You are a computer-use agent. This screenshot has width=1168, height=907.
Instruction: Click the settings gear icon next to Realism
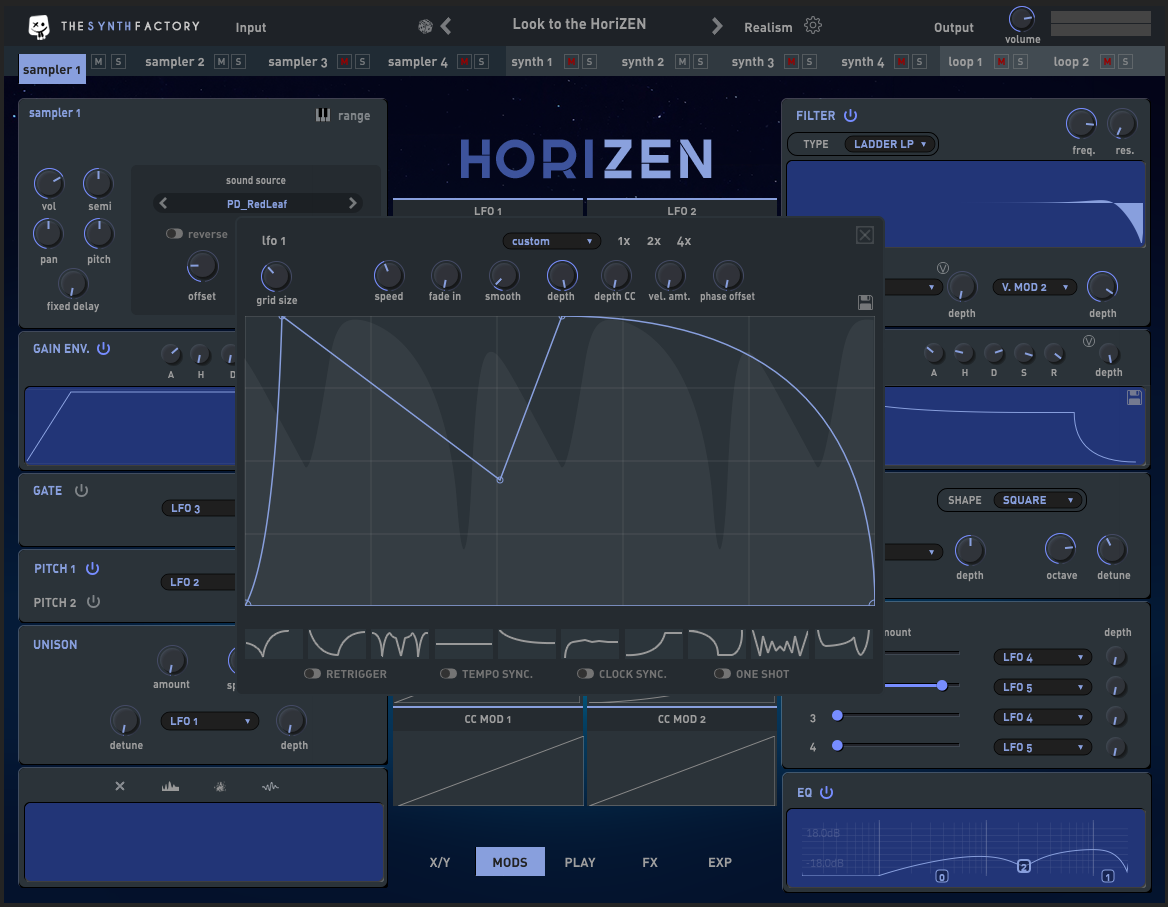click(x=813, y=26)
